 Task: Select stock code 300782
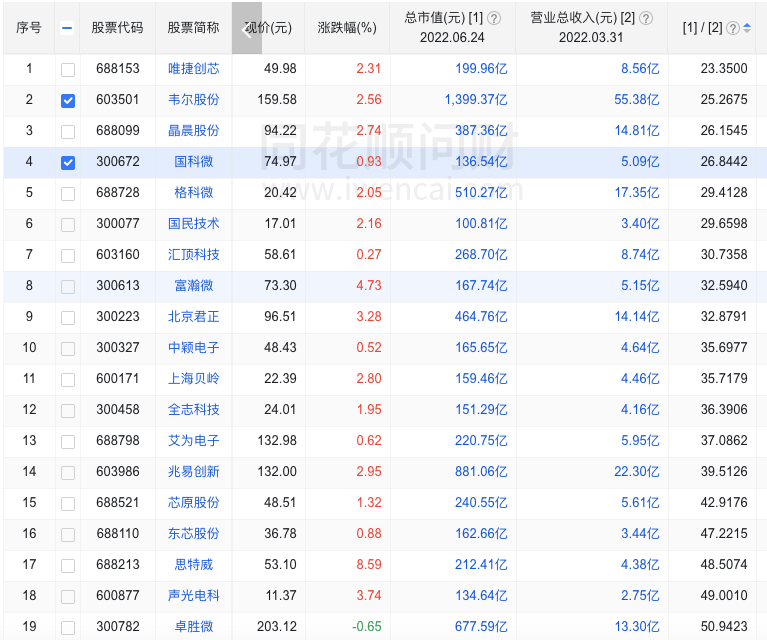point(118,626)
